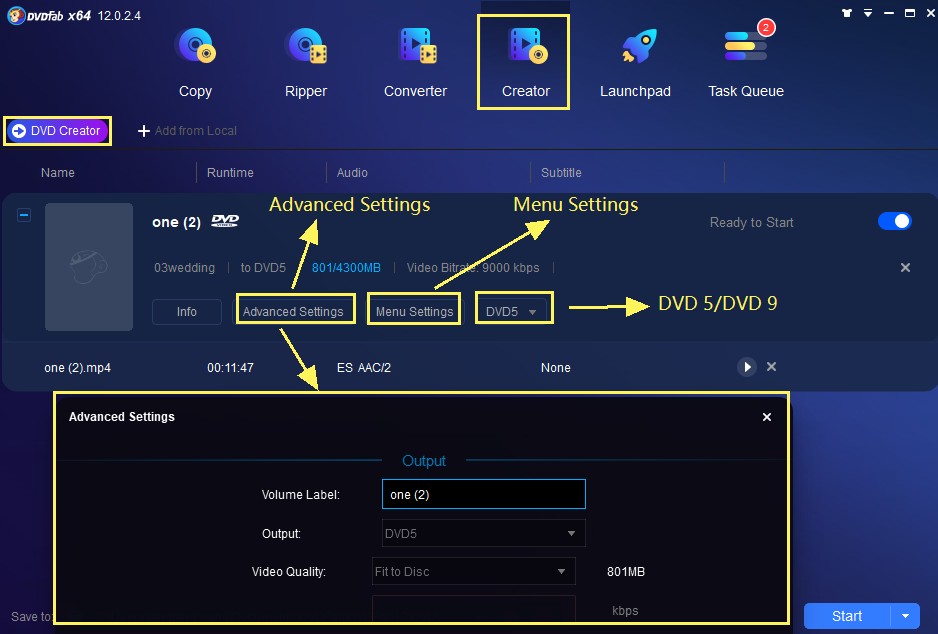
Task: Toggle the Ready to Start switch off
Action: click(x=895, y=221)
